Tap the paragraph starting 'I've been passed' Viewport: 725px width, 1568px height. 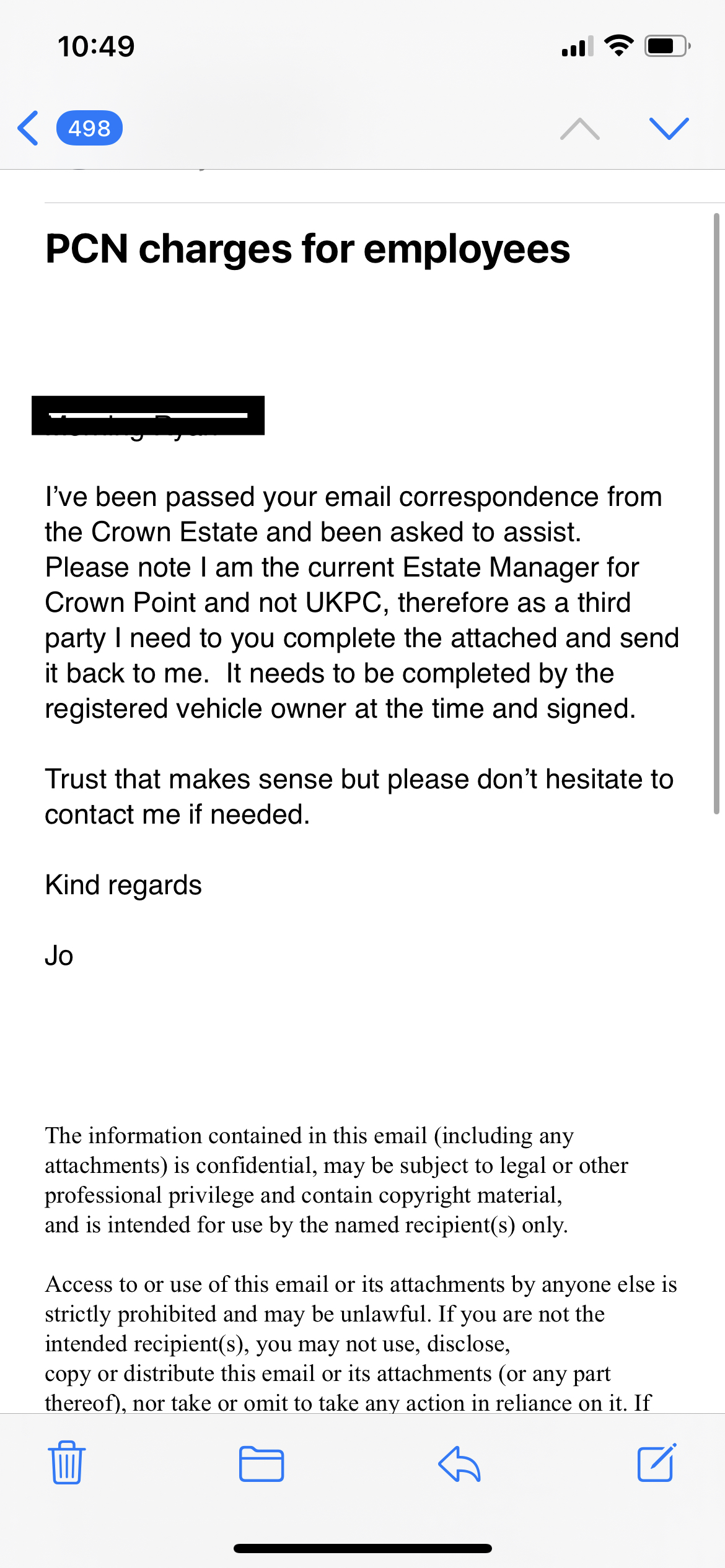(x=362, y=603)
